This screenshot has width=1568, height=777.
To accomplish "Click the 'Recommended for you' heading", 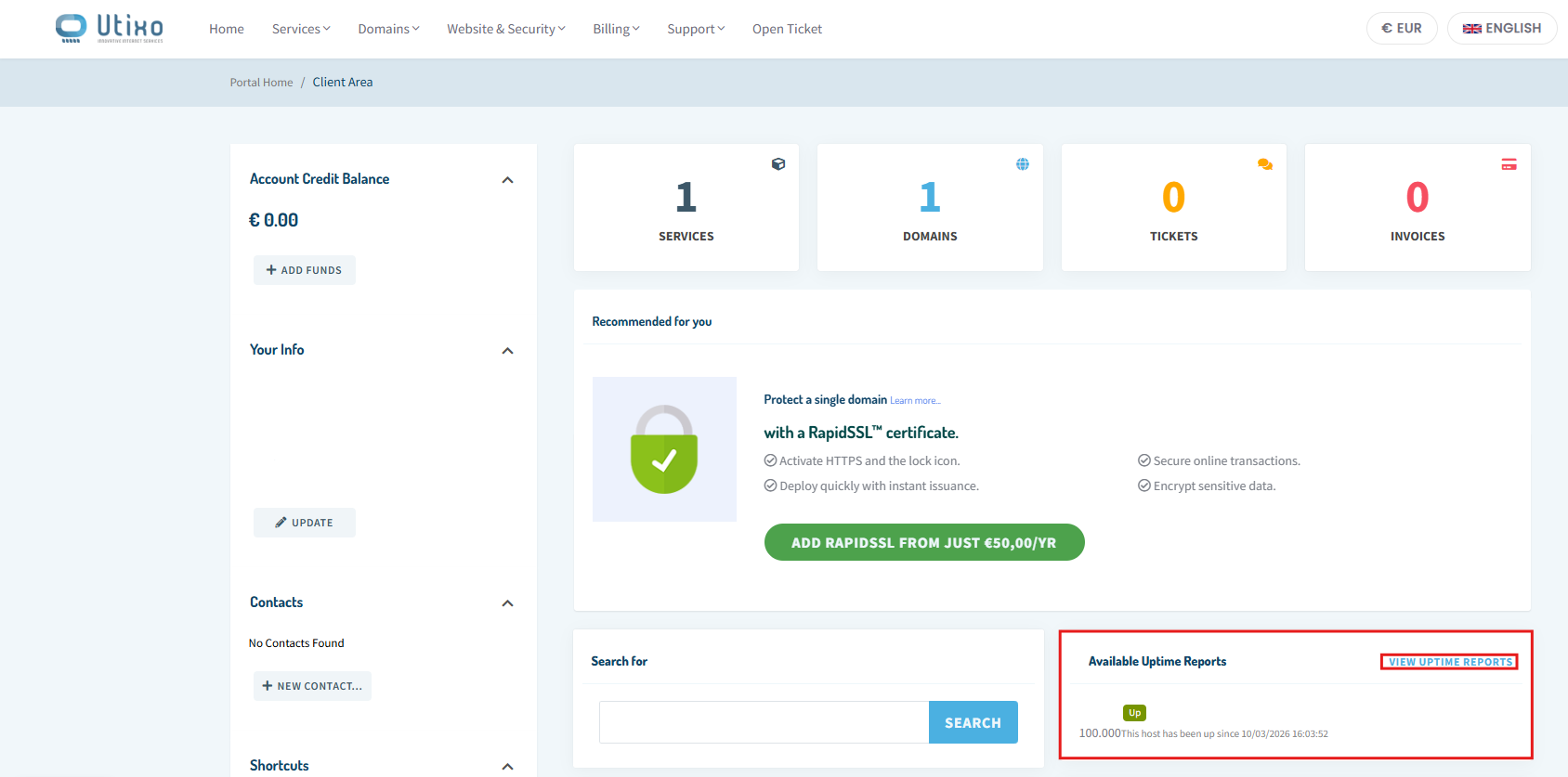I will [x=652, y=321].
